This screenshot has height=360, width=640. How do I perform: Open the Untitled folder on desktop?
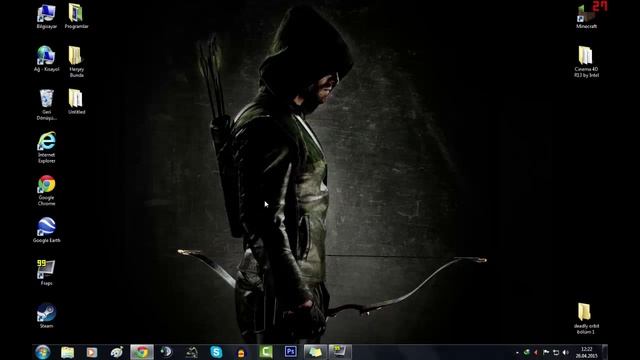coord(76,102)
